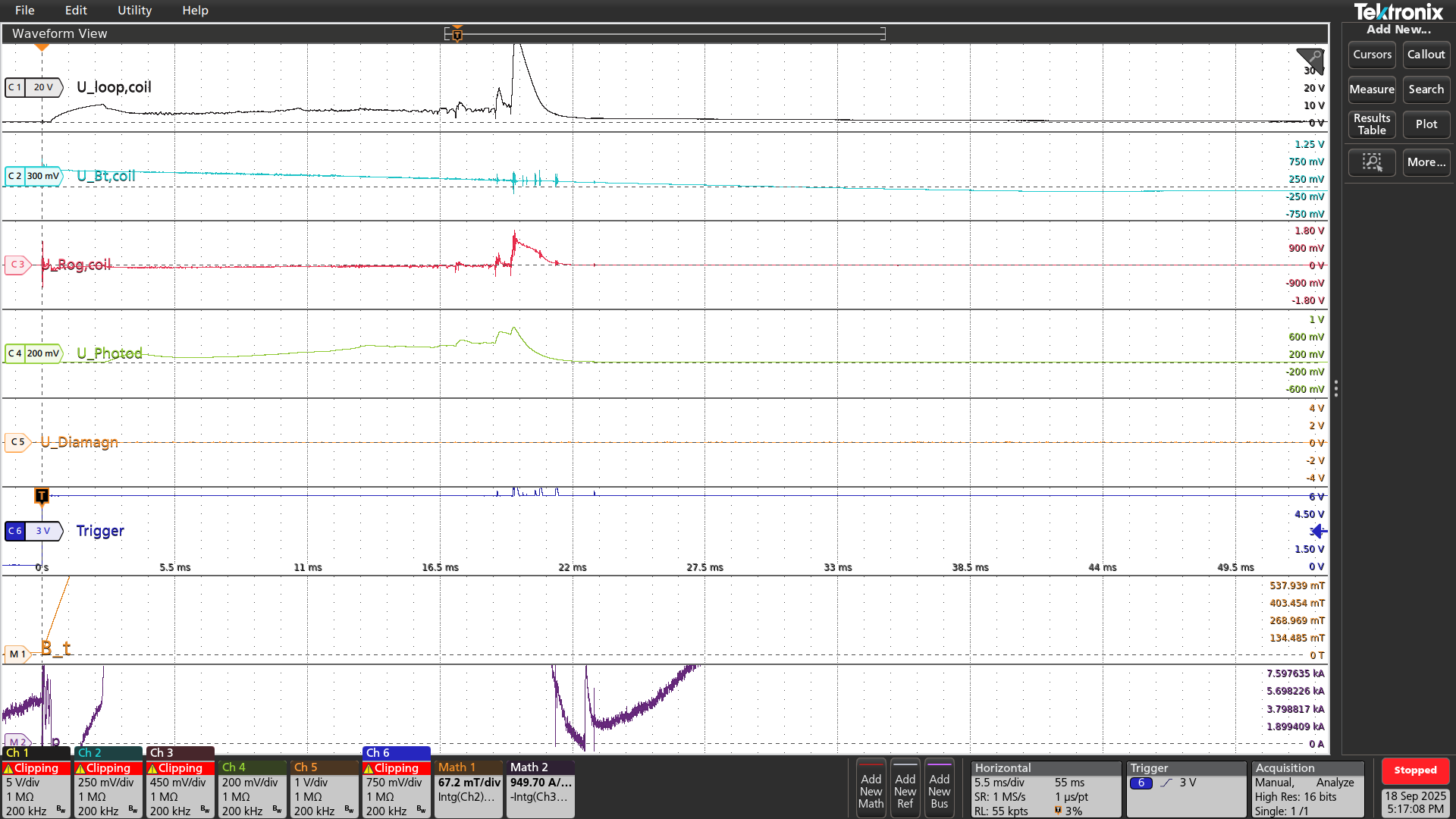Toggle Ch 4 channel badge
The image size is (1456, 819).
251,789
